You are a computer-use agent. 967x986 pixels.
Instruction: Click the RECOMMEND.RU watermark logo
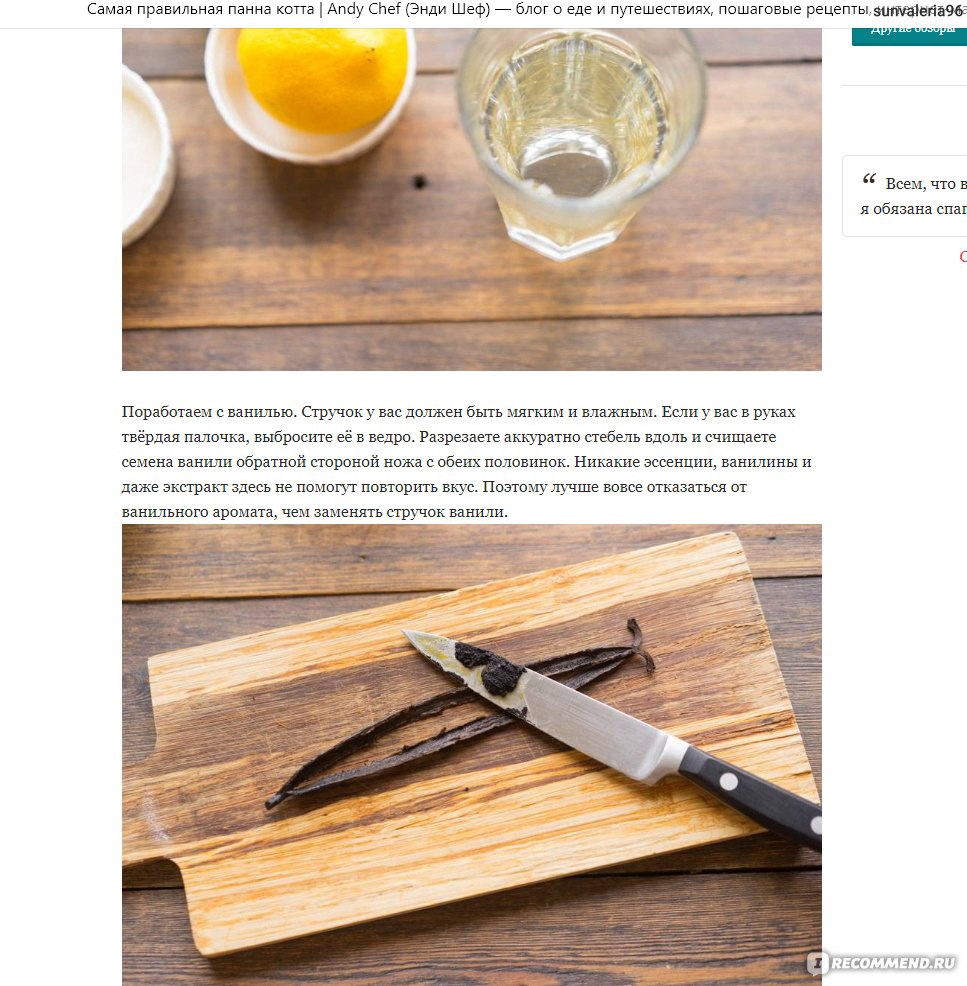coord(882,962)
